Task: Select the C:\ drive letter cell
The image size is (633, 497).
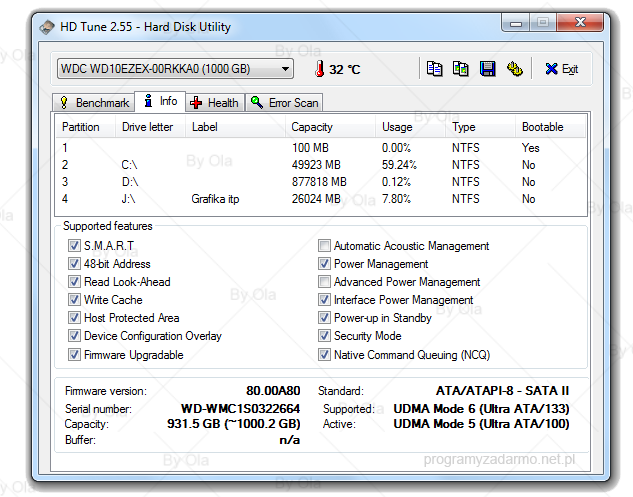Action: tap(129, 165)
